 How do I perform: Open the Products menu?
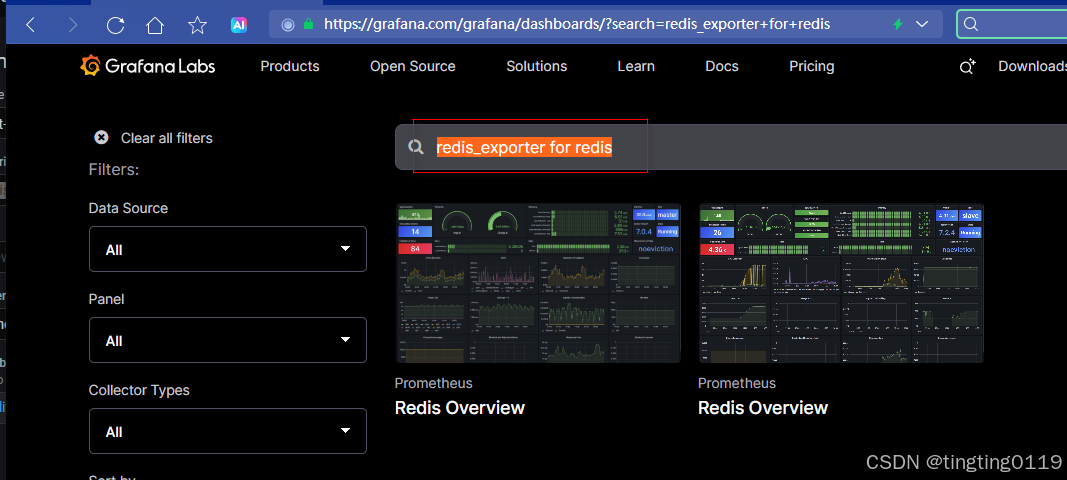(x=290, y=66)
